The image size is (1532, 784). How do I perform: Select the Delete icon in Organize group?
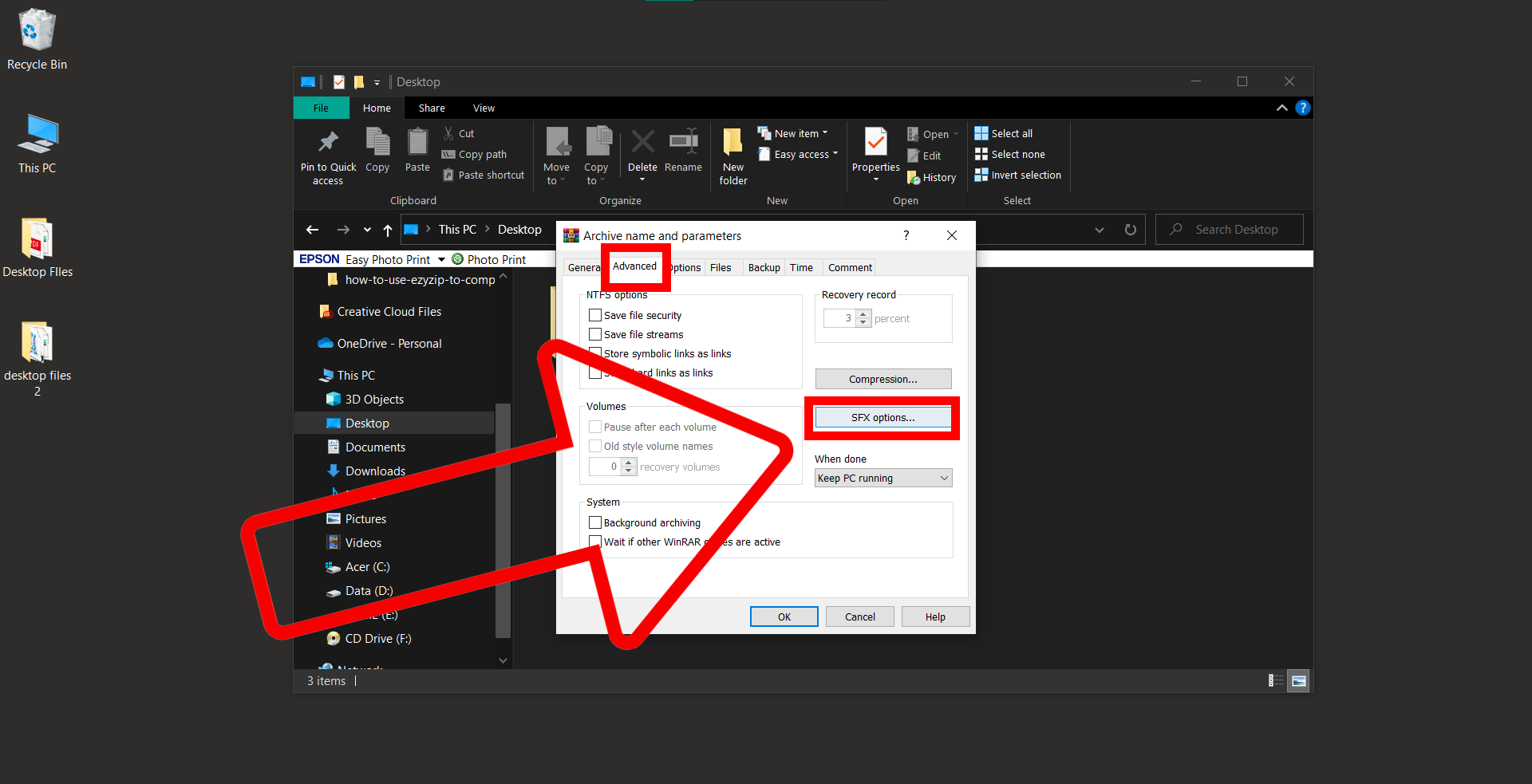642,150
